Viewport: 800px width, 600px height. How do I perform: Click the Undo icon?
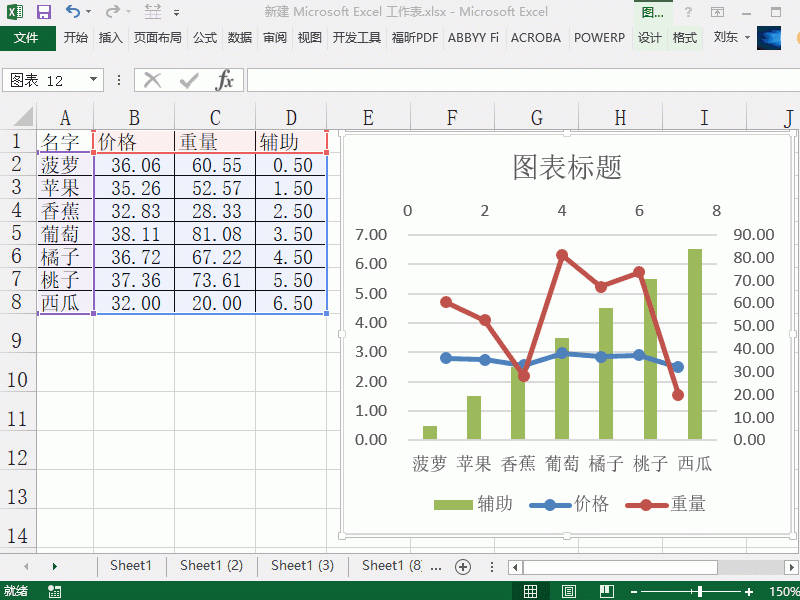[x=72, y=10]
